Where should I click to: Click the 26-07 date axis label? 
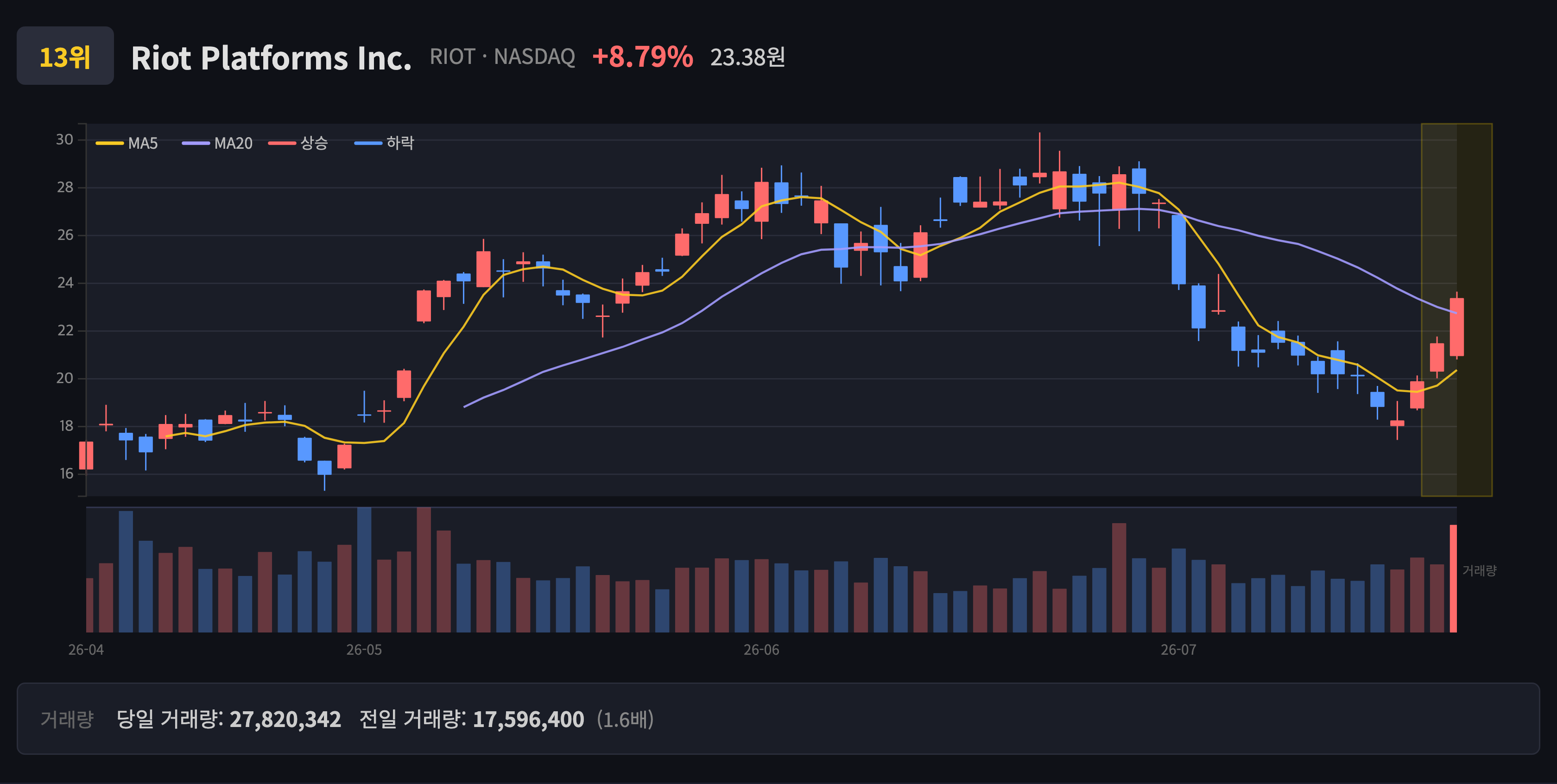1178,650
